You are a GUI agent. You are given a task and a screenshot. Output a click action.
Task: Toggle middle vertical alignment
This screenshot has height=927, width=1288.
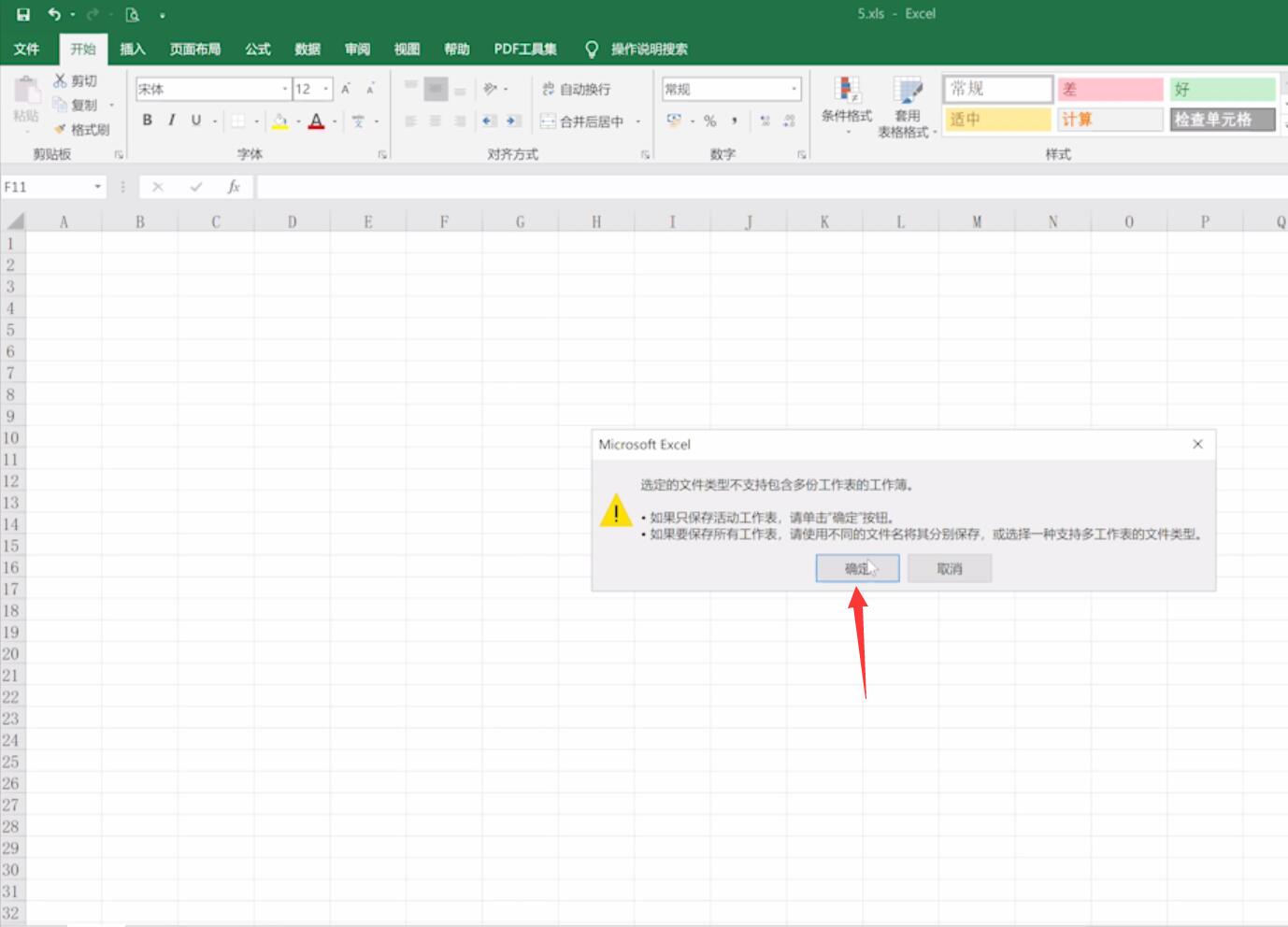(436, 89)
